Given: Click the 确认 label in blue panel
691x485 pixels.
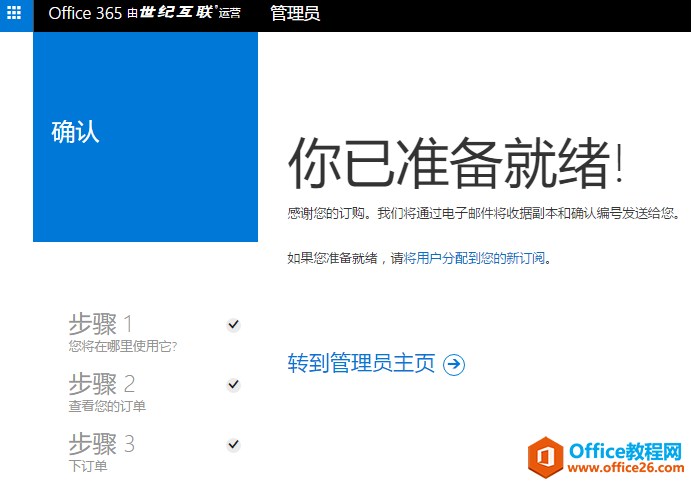Looking at the screenshot, I should [75, 132].
